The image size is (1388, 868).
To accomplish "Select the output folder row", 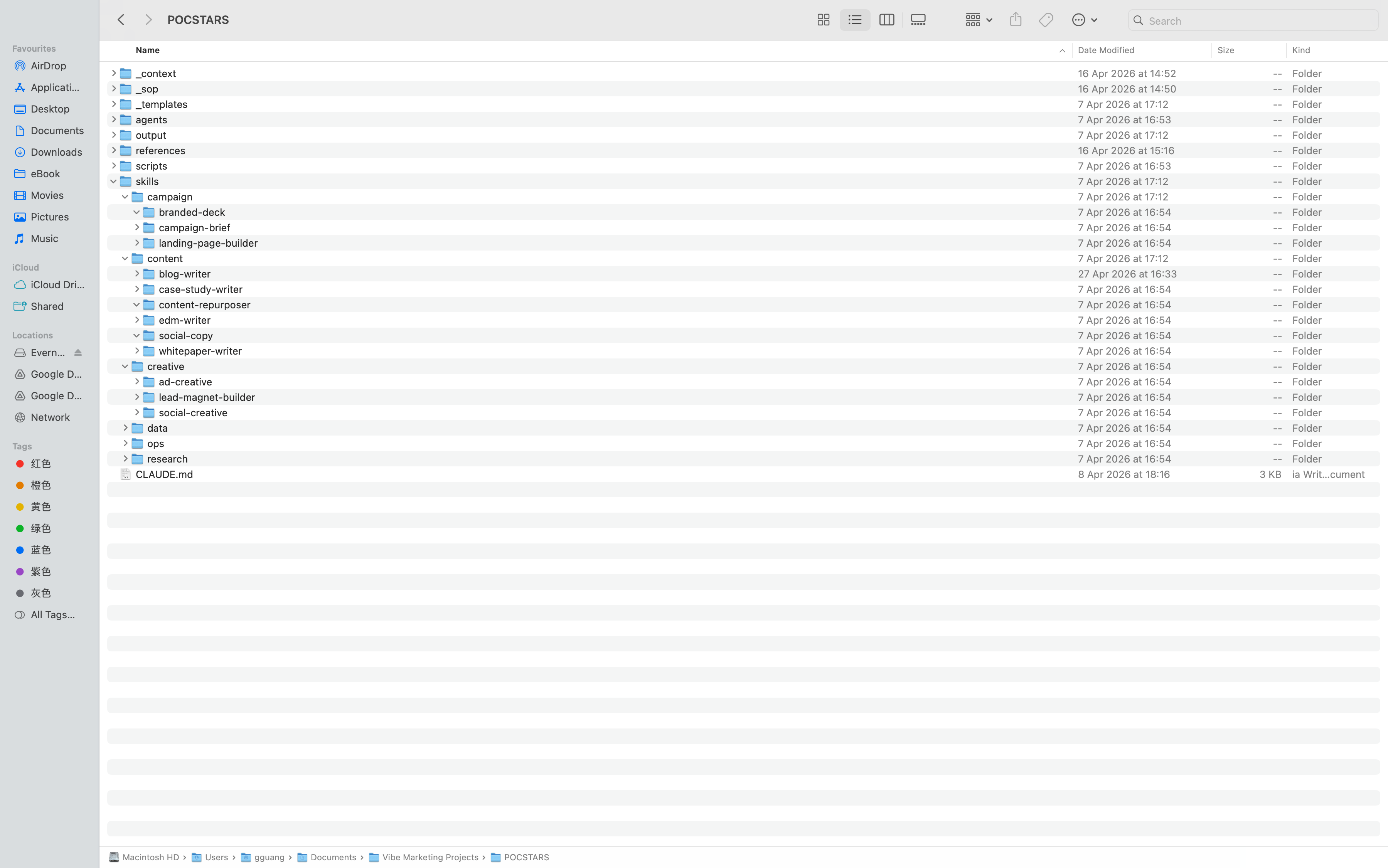I will [743, 135].
